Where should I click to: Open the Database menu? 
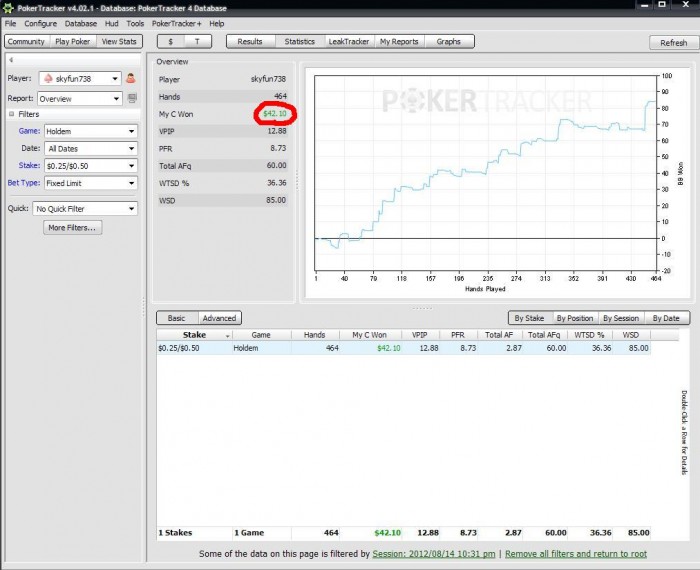click(x=80, y=24)
